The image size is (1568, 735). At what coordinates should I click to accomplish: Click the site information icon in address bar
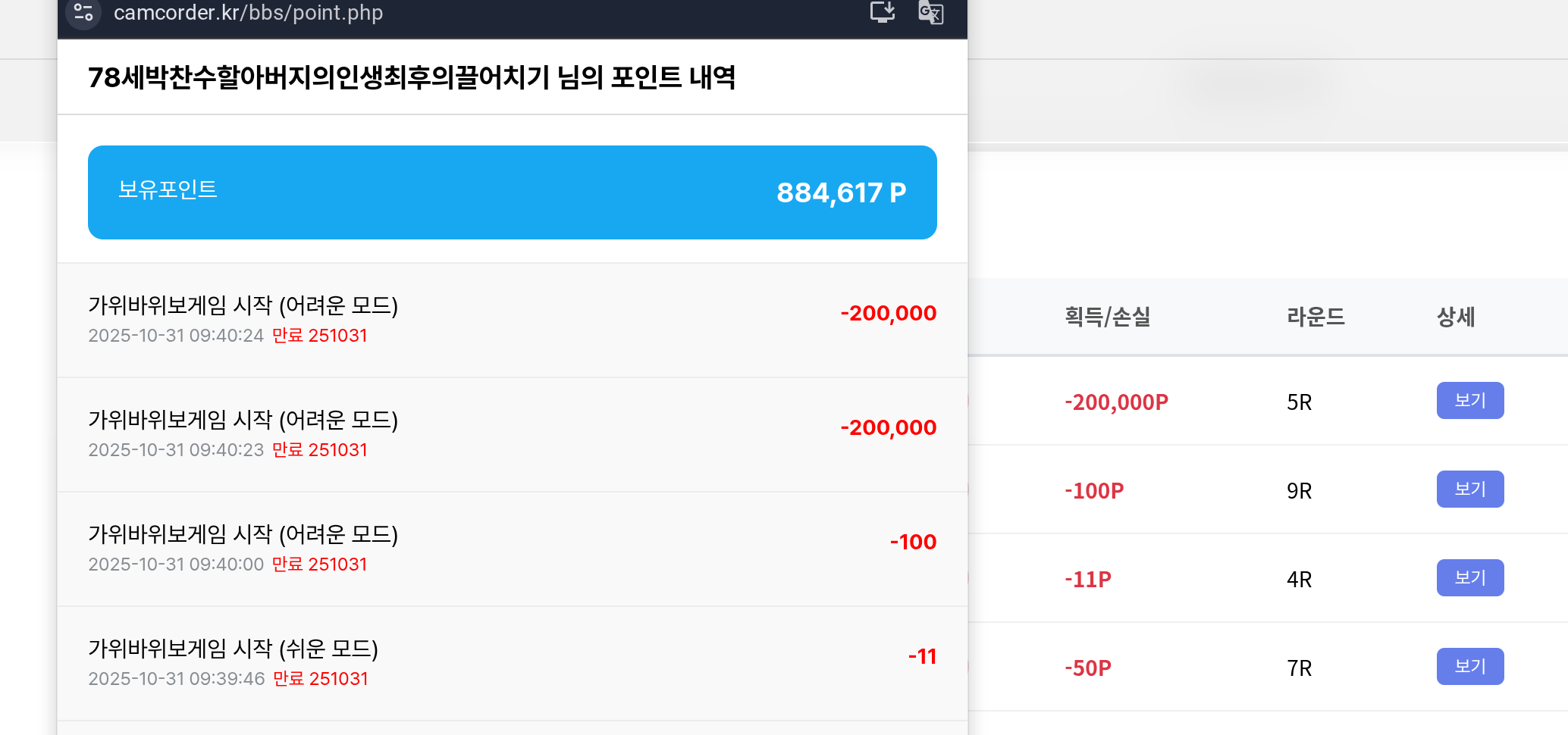coord(83,13)
